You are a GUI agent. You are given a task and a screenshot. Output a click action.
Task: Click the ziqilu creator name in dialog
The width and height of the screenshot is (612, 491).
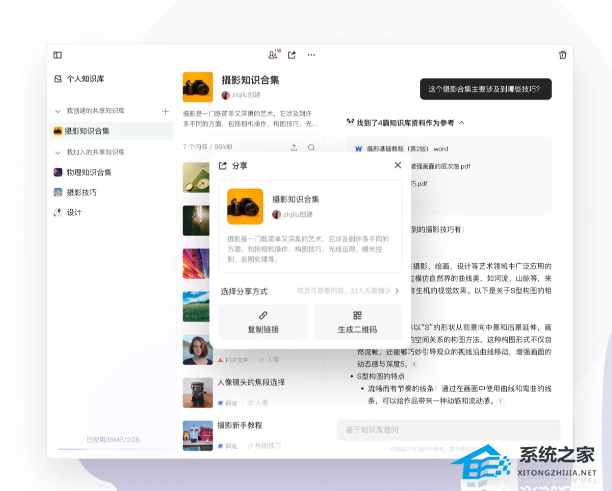point(298,214)
